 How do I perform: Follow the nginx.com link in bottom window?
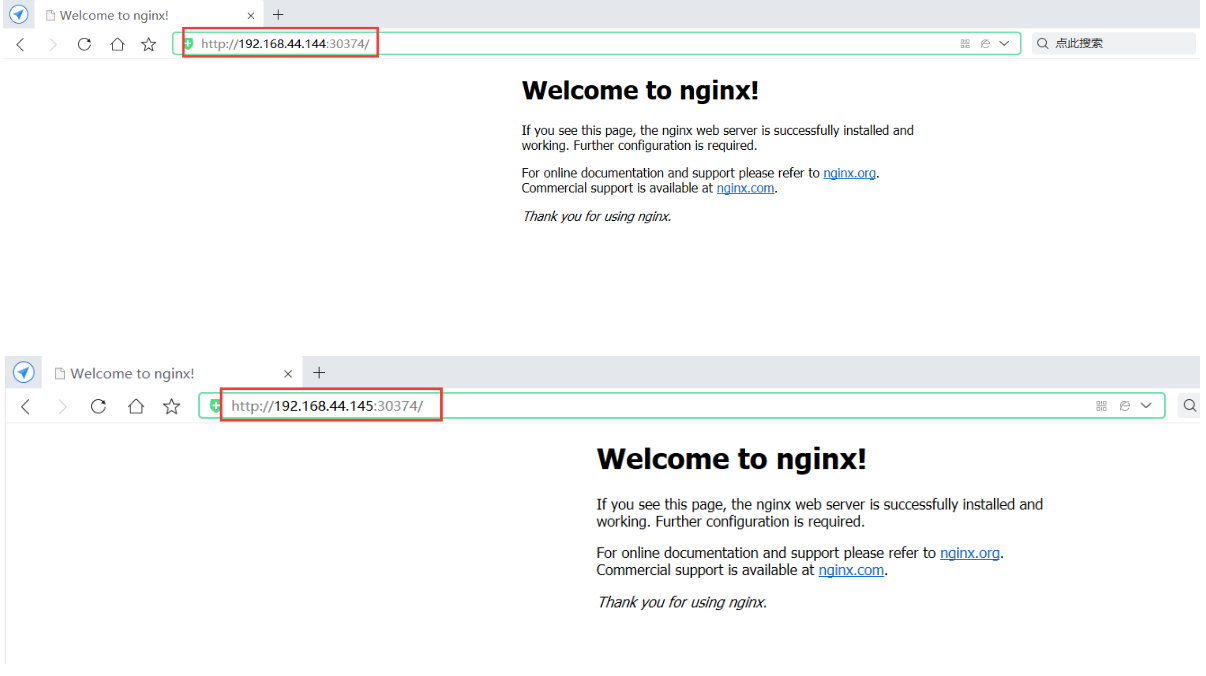pos(851,570)
